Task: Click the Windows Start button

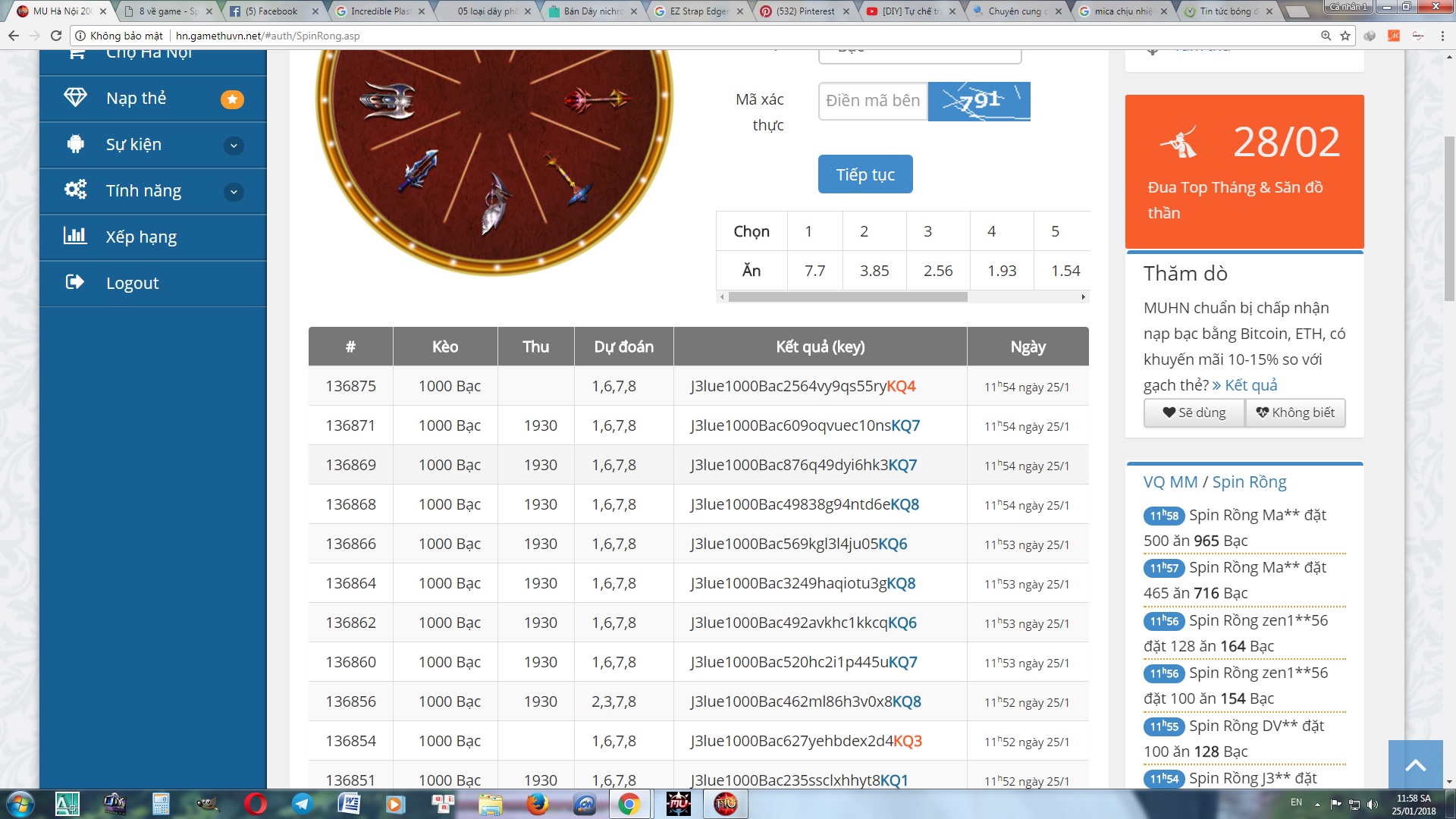Action: 20,804
